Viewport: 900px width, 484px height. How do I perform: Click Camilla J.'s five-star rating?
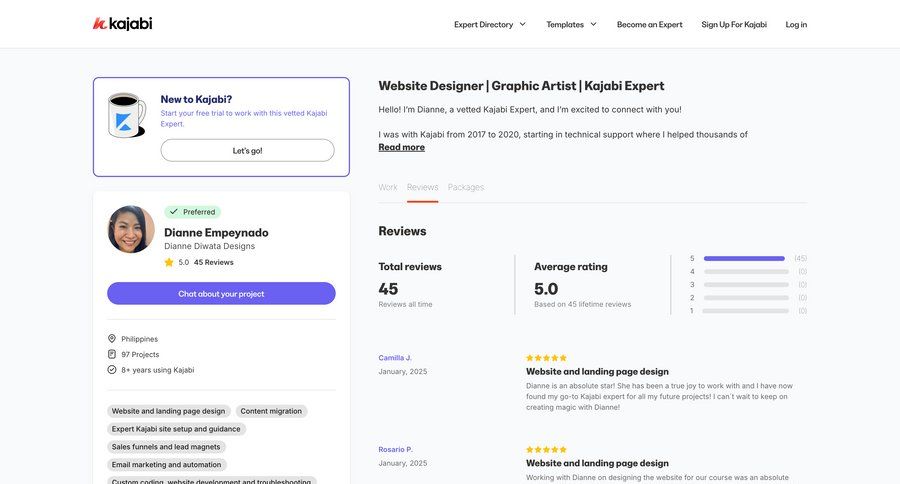(x=546, y=358)
